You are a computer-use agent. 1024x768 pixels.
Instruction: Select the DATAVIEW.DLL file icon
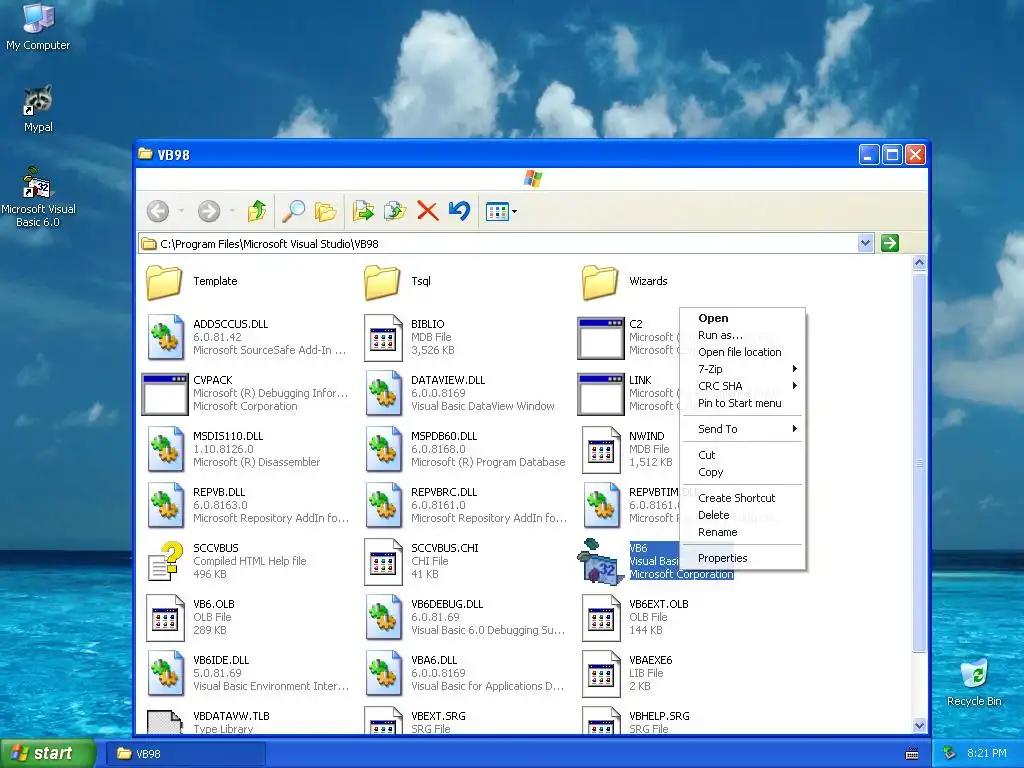click(x=383, y=393)
